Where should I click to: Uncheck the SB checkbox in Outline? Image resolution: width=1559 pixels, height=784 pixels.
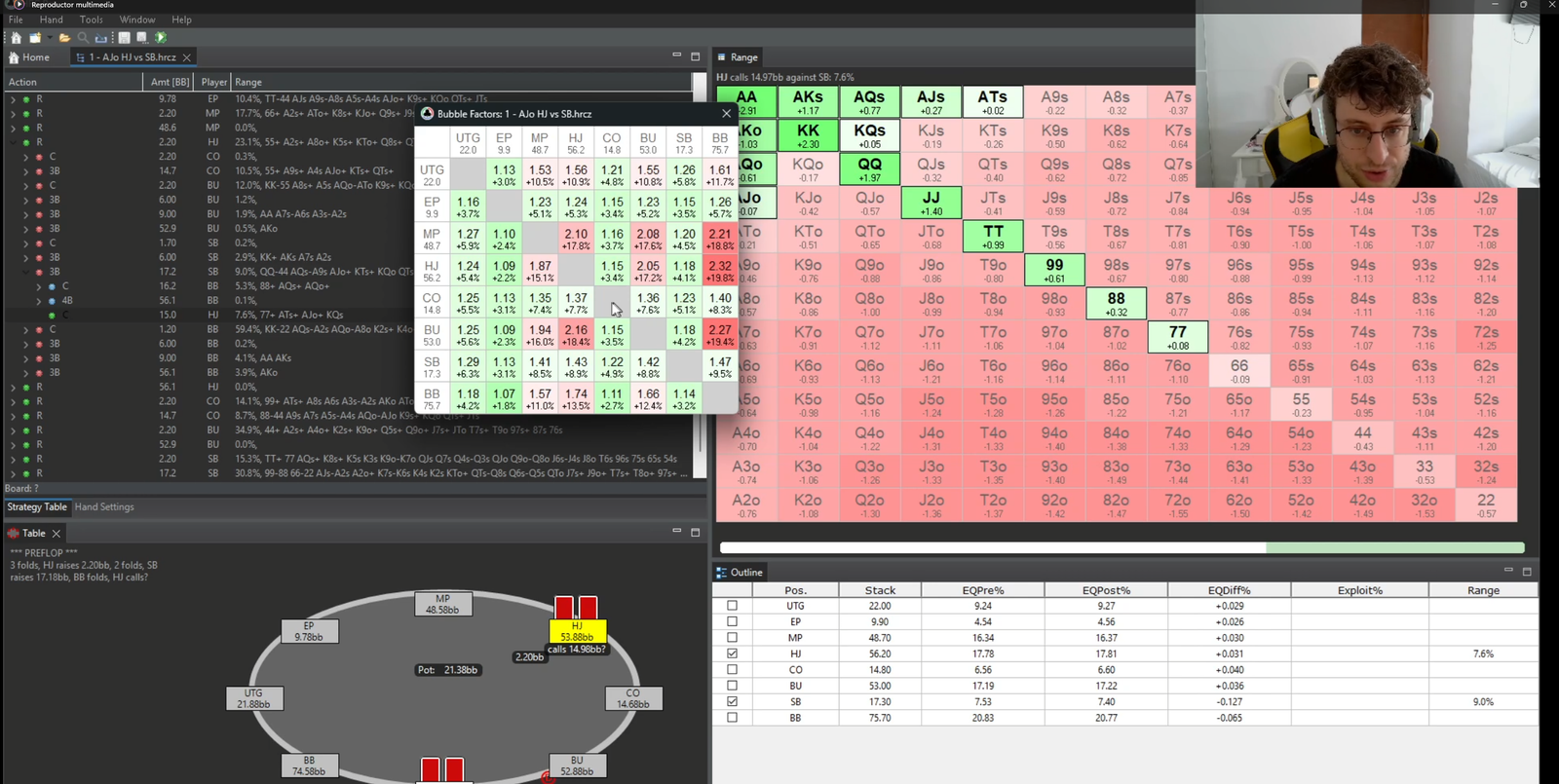coord(732,701)
